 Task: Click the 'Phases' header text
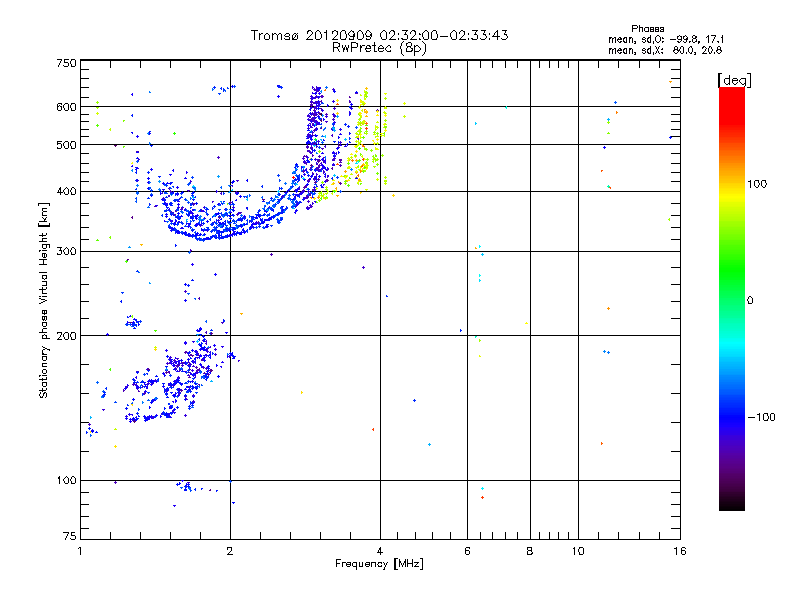click(647, 29)
